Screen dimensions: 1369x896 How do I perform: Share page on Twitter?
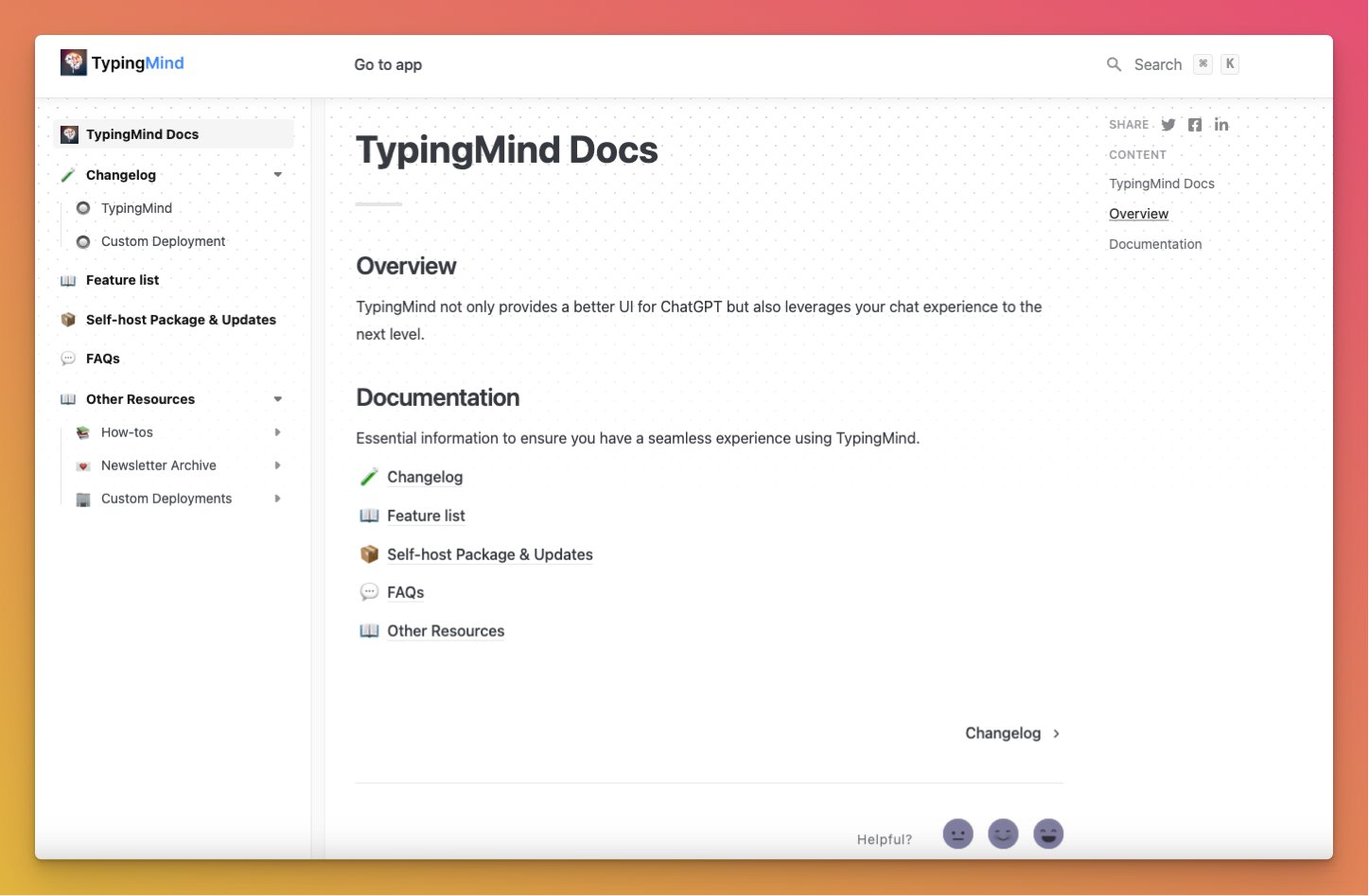[x=1168, y=125]
